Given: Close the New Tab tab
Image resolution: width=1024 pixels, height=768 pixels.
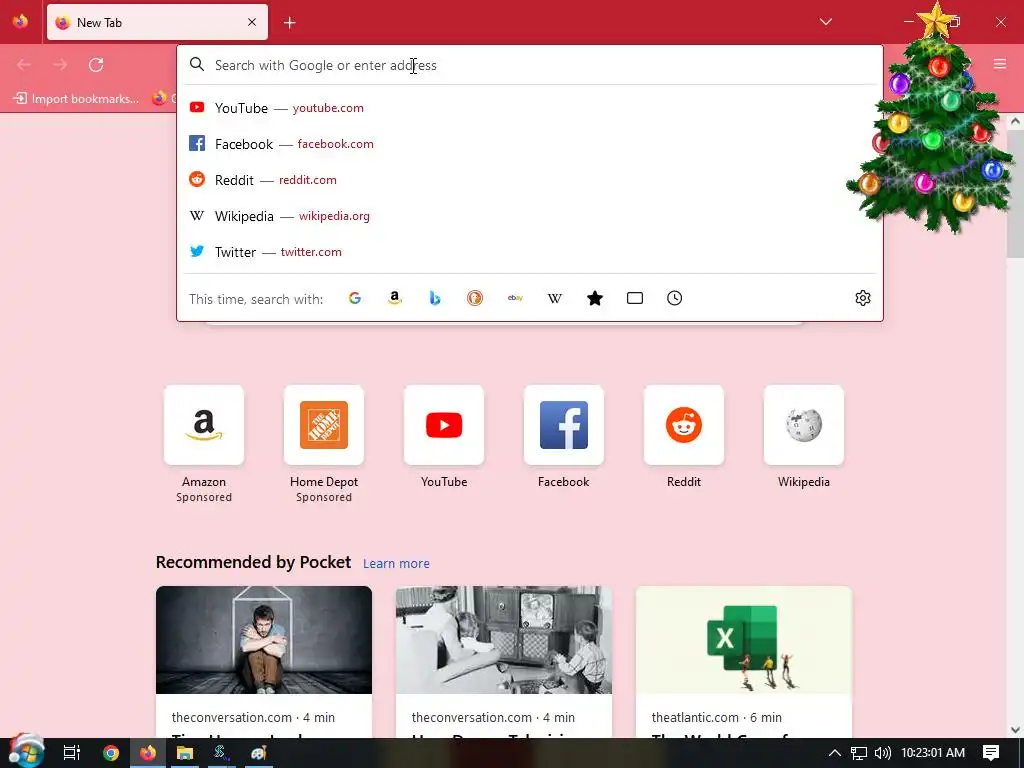Looking at the screenshot, I should 252,22.
